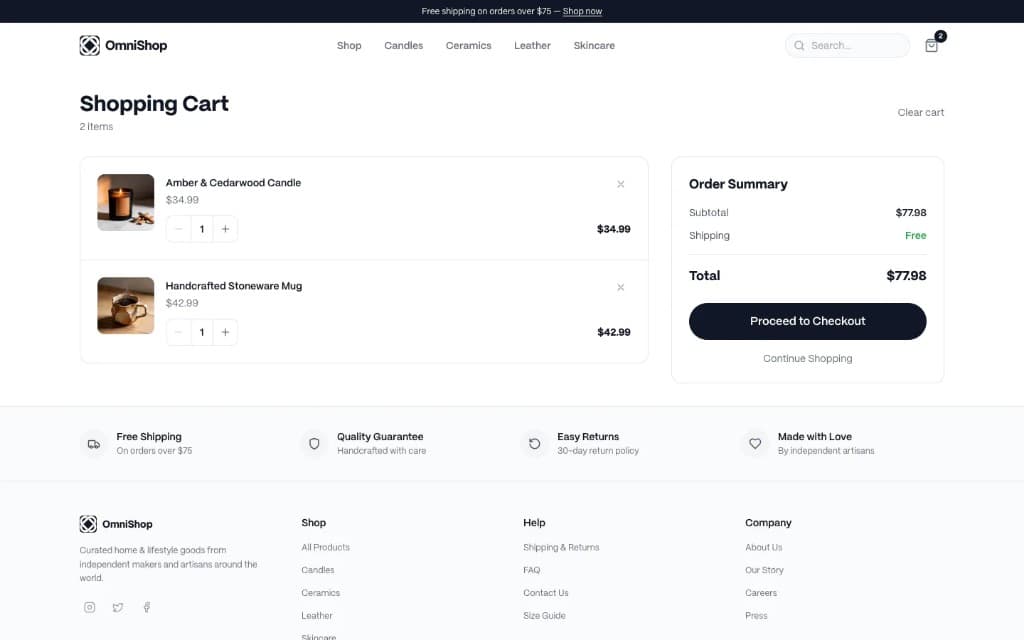Click the Made with Love heart icon
1024x640 pixels.
[x=755, y=444]
